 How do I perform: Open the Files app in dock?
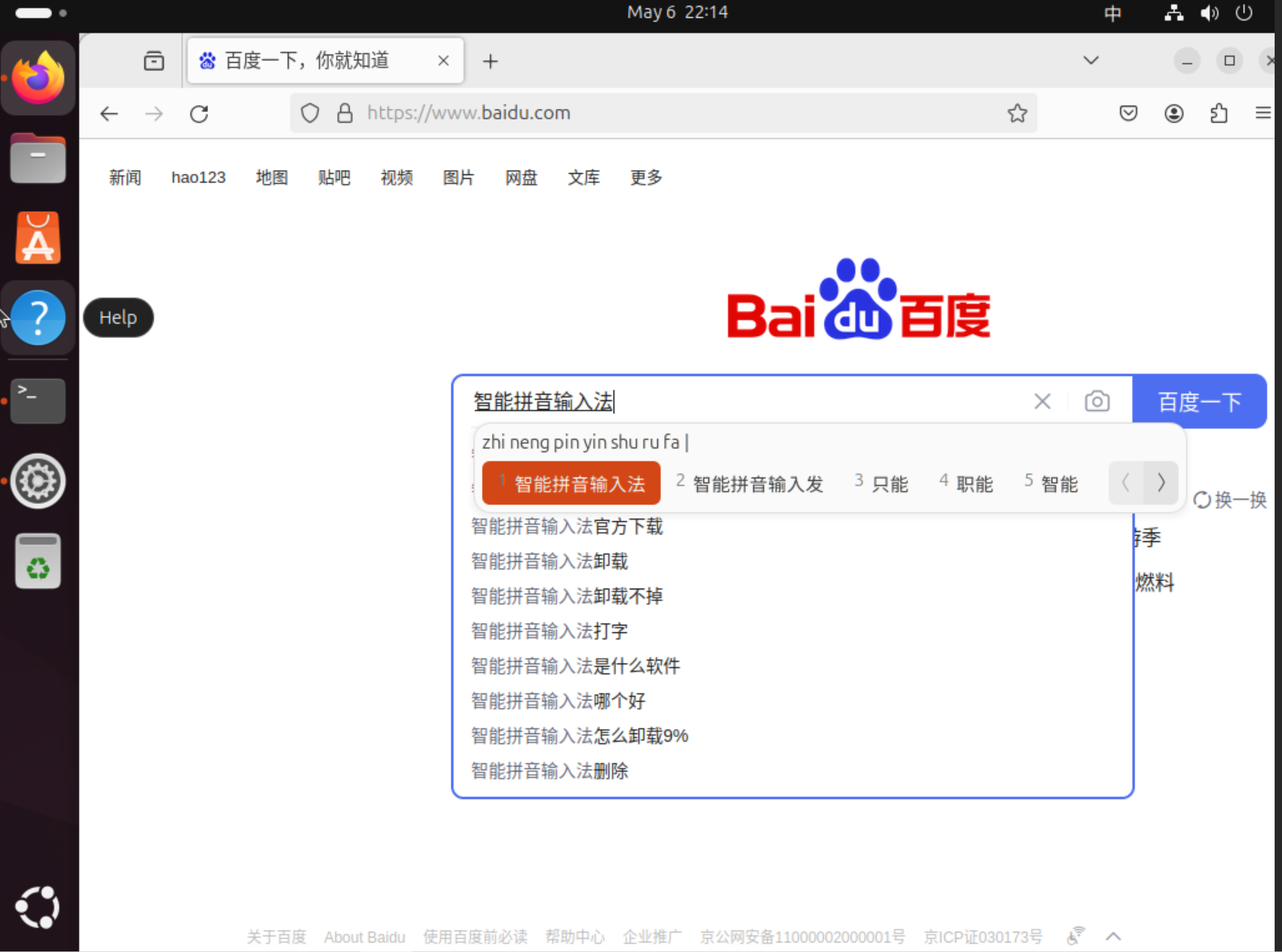click(38, 158)
